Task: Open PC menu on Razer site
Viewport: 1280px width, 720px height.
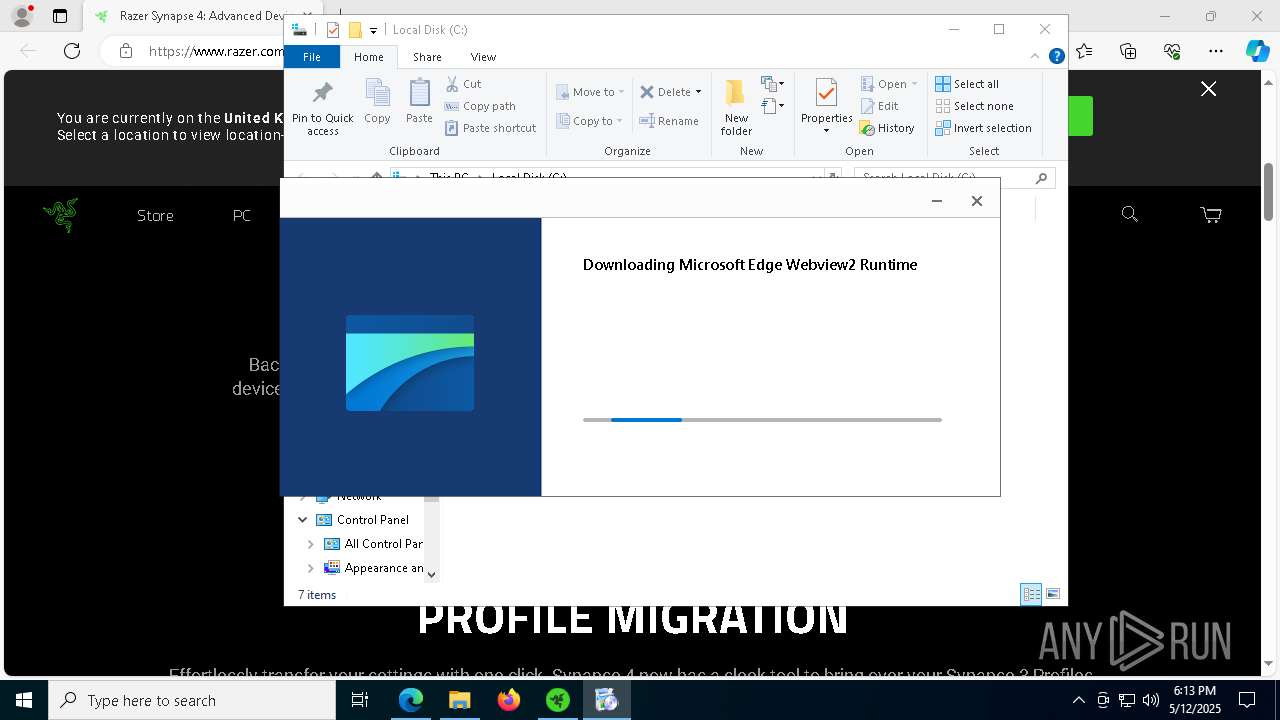Action: point(242,215)
